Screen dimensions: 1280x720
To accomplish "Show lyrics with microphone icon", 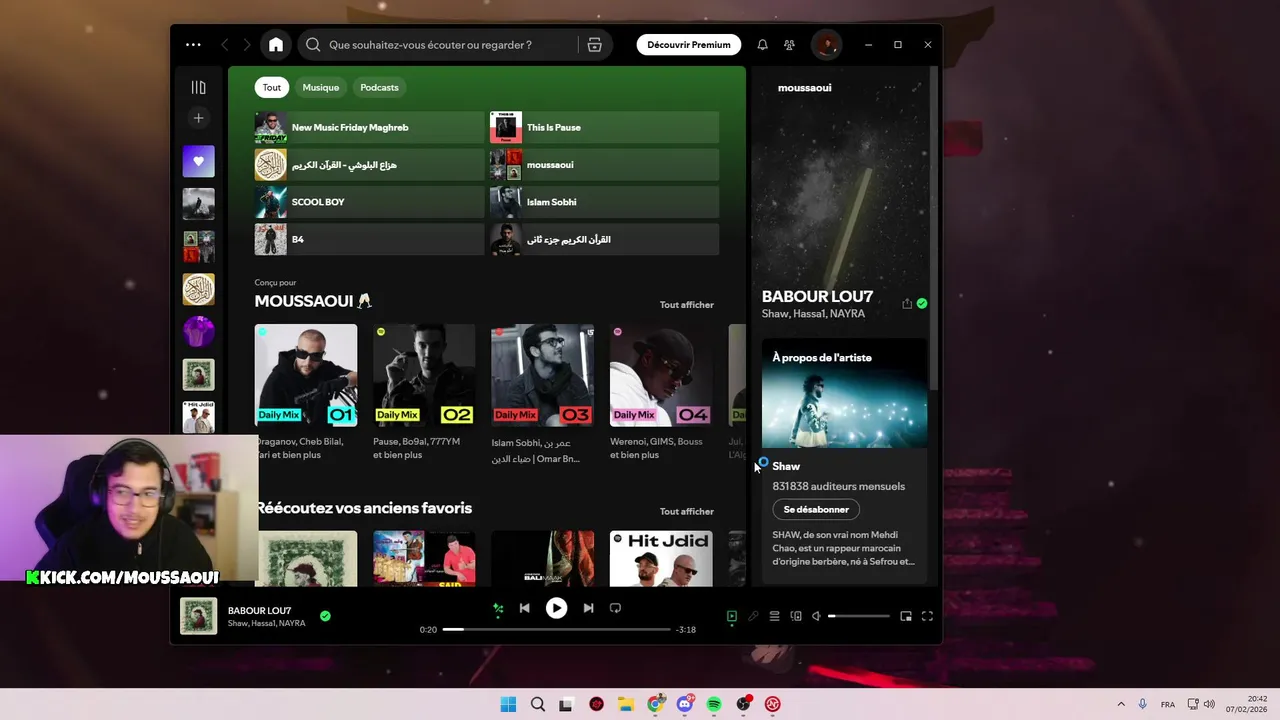I will pyautogui.click(x=753, y=617).
